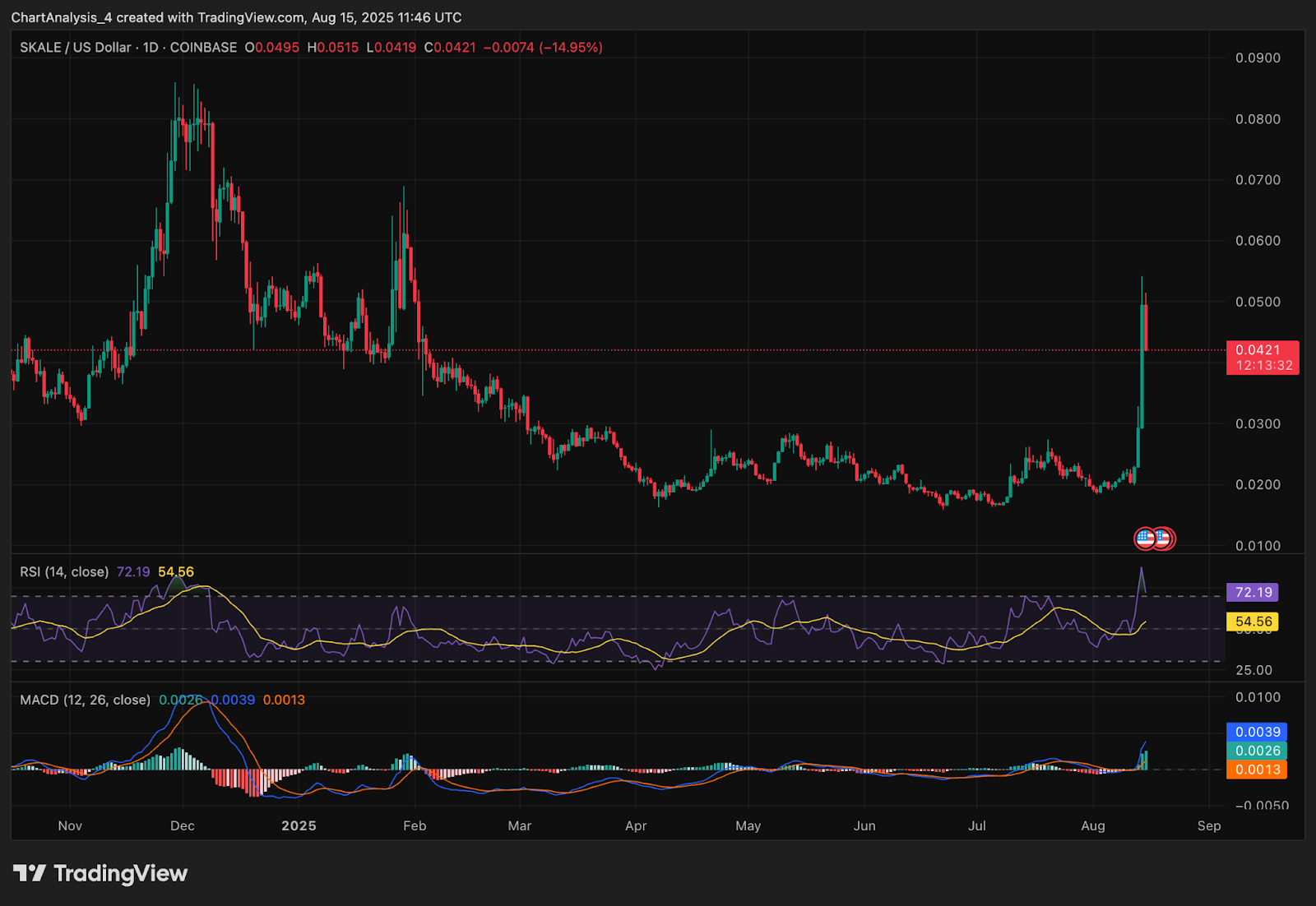Viewport: 1316px width, 906px height.
Task: Click the TradingView logo icon
Action: 30,873
